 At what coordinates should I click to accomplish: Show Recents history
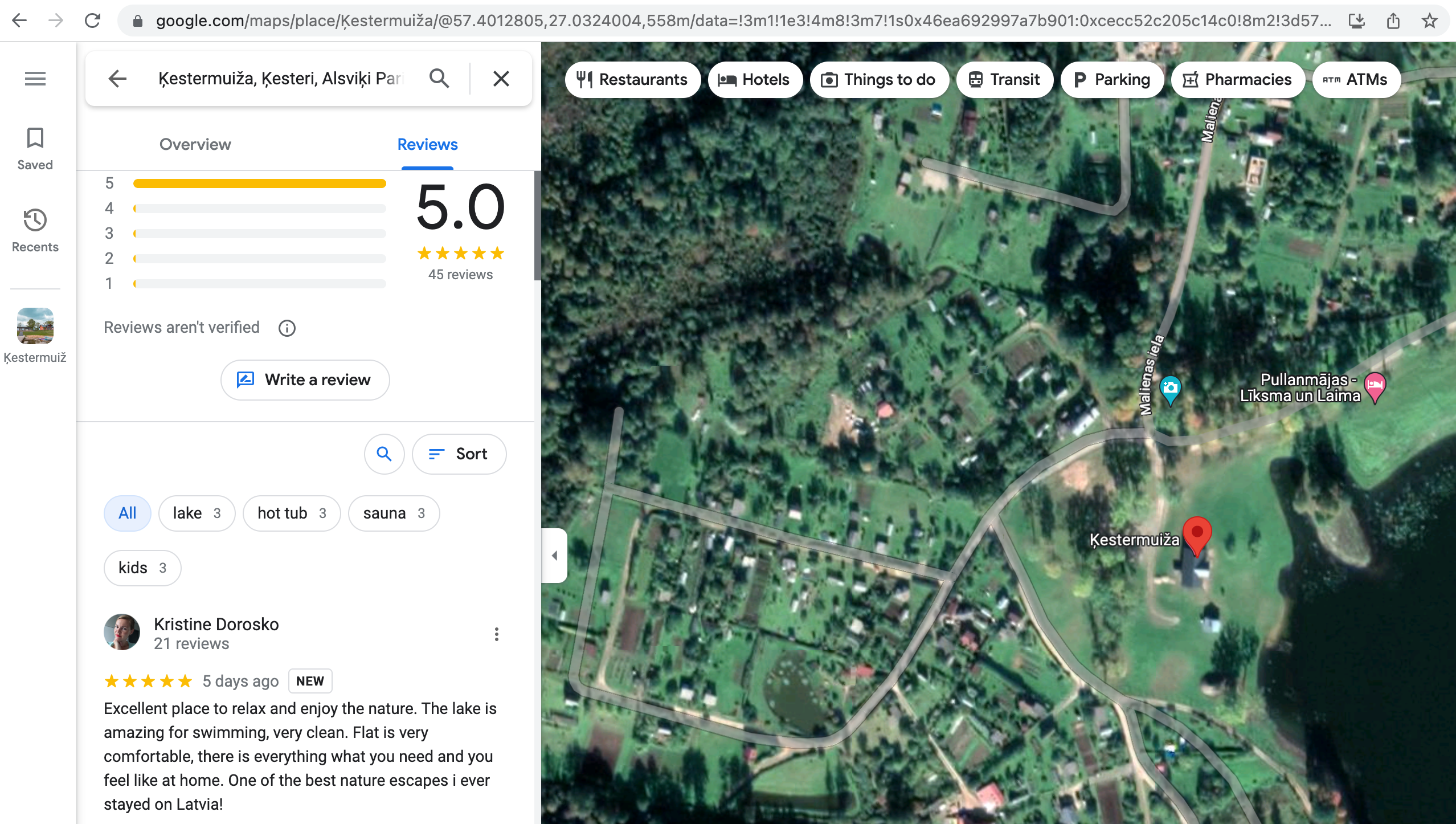click(x=35, y=230)
